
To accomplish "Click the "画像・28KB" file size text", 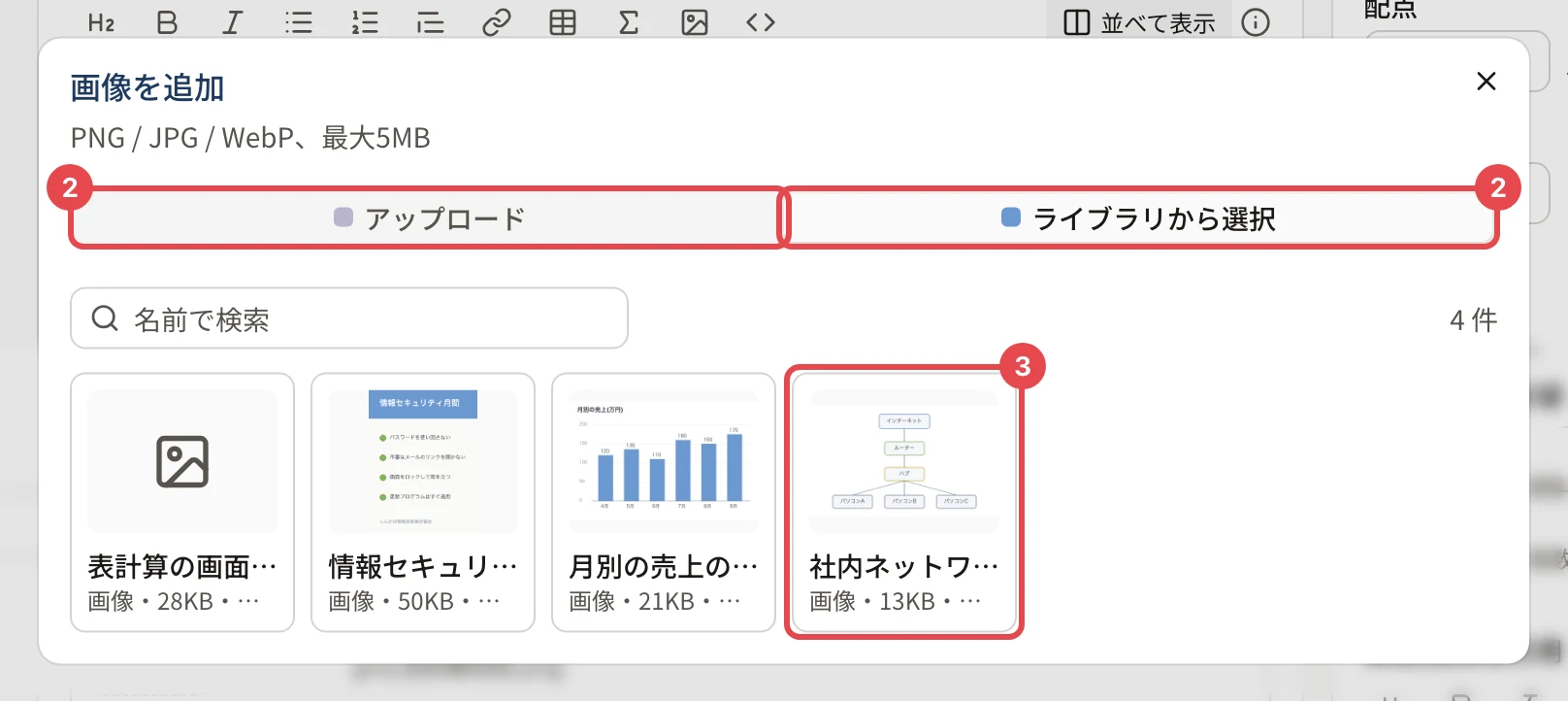I will point(150,602).
